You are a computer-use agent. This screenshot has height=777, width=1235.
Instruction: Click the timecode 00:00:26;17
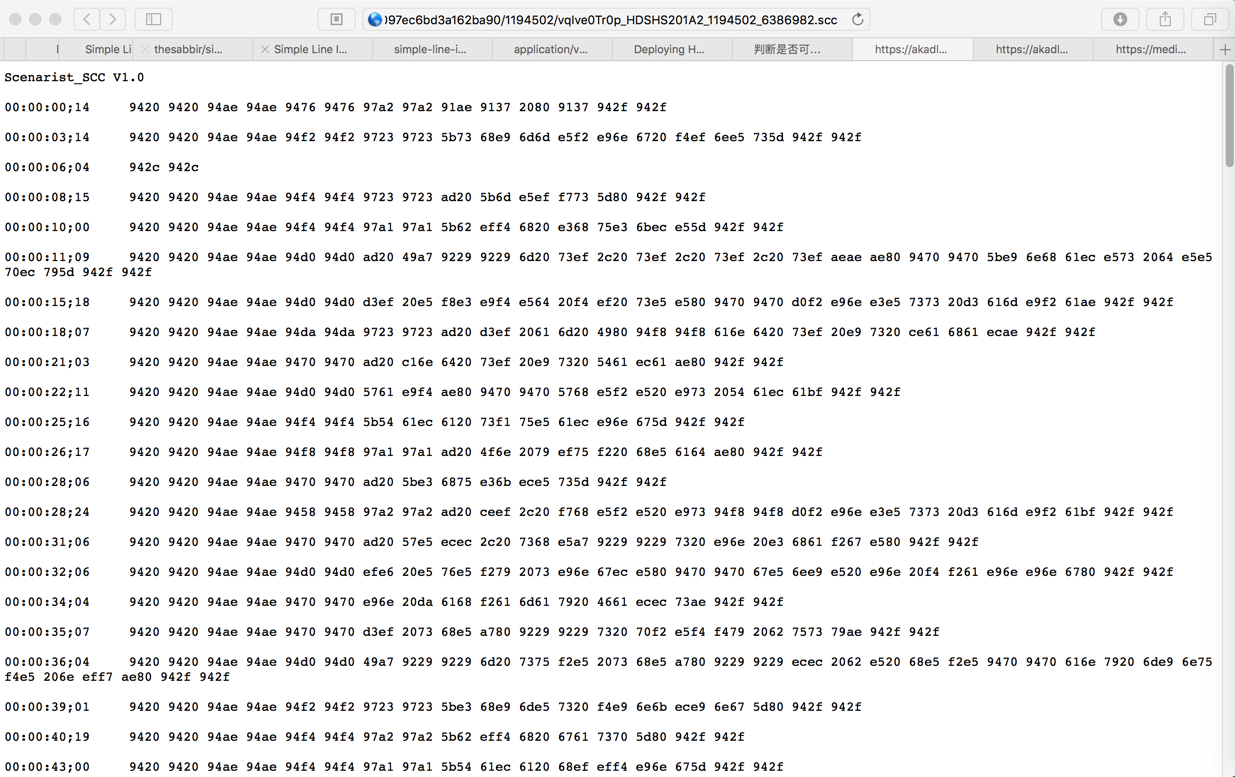coord(47,452)
